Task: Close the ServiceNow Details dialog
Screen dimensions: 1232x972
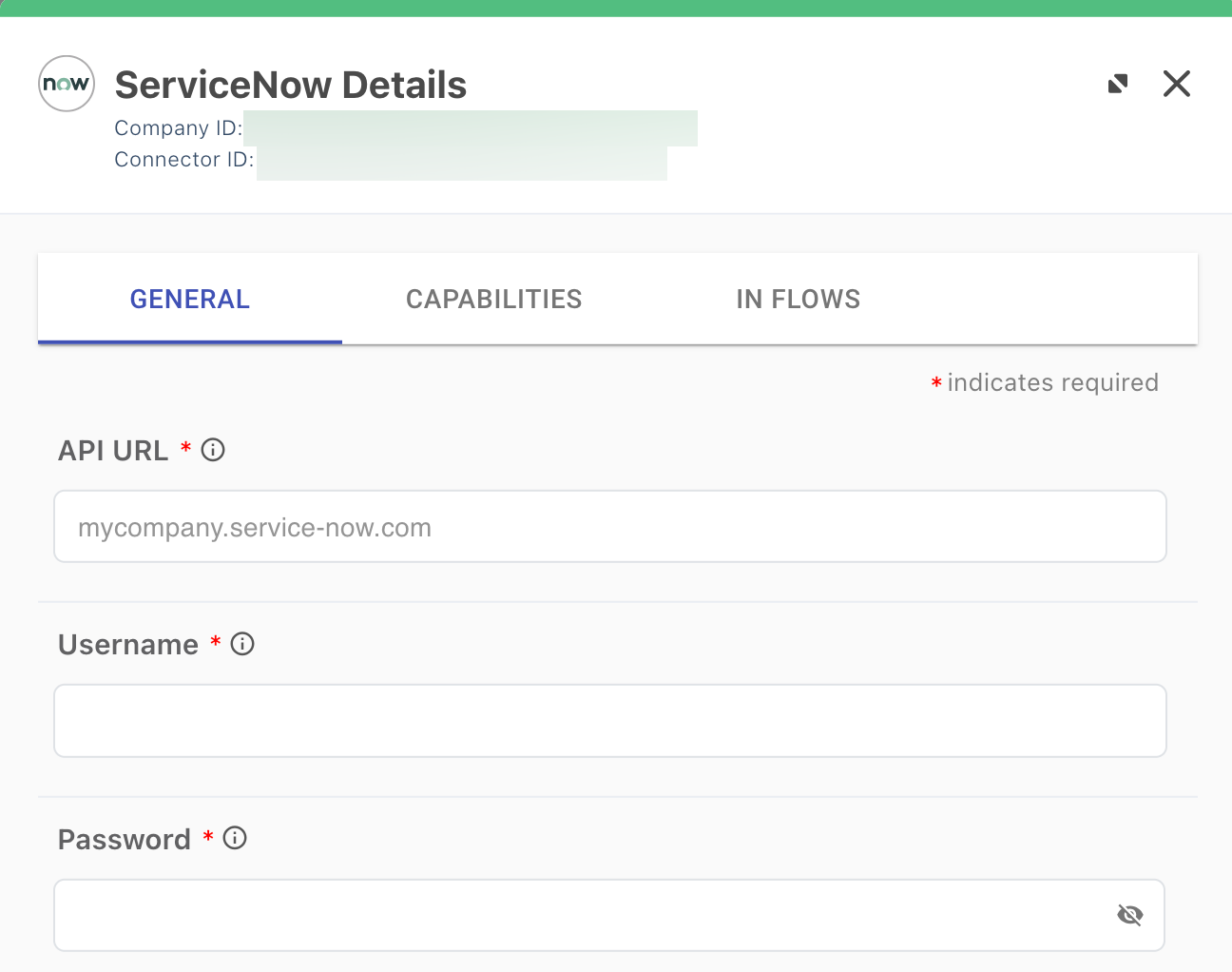Action: [x=1177, y=84]
